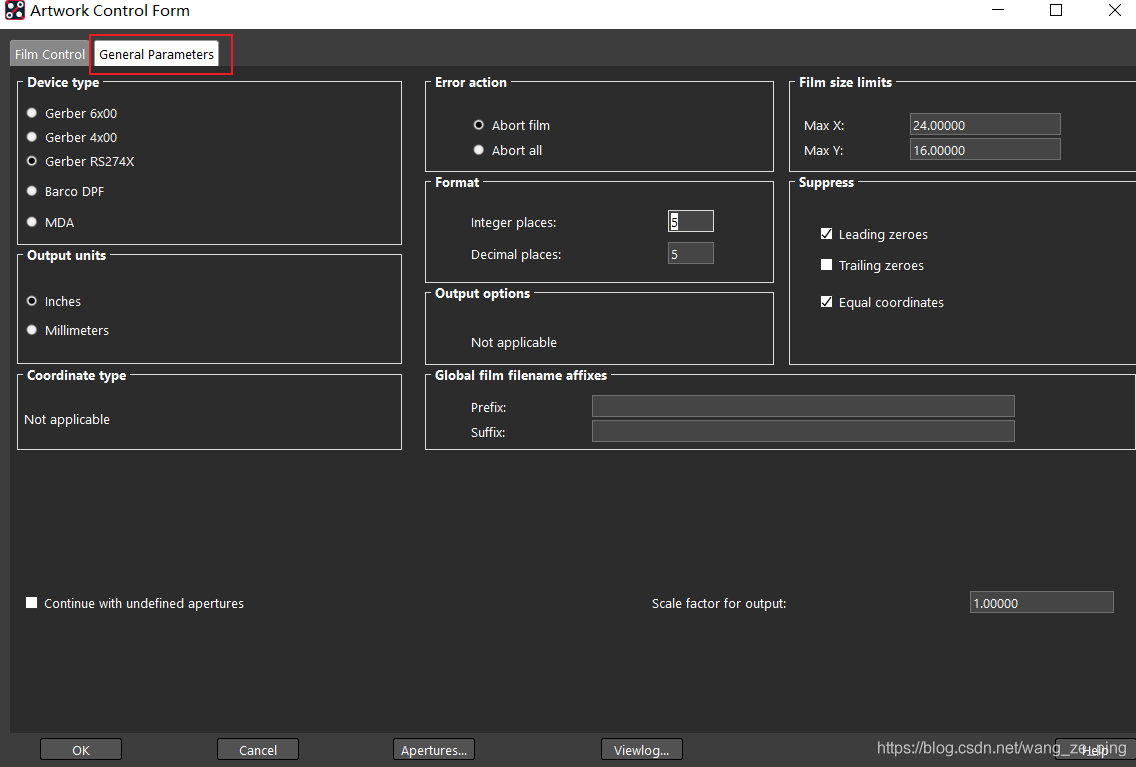Screen dimensions: 1136x767
Task: Set output units to Inches
Action: (x=32, y=301)
